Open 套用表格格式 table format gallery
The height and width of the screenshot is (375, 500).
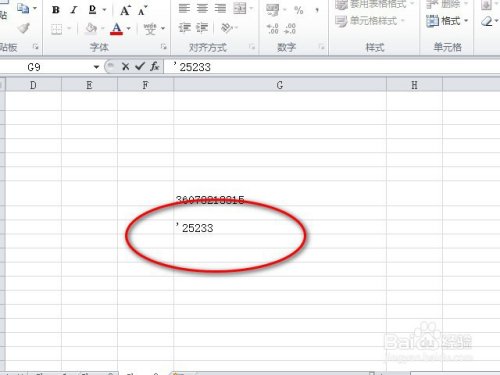tap(375, 4)
